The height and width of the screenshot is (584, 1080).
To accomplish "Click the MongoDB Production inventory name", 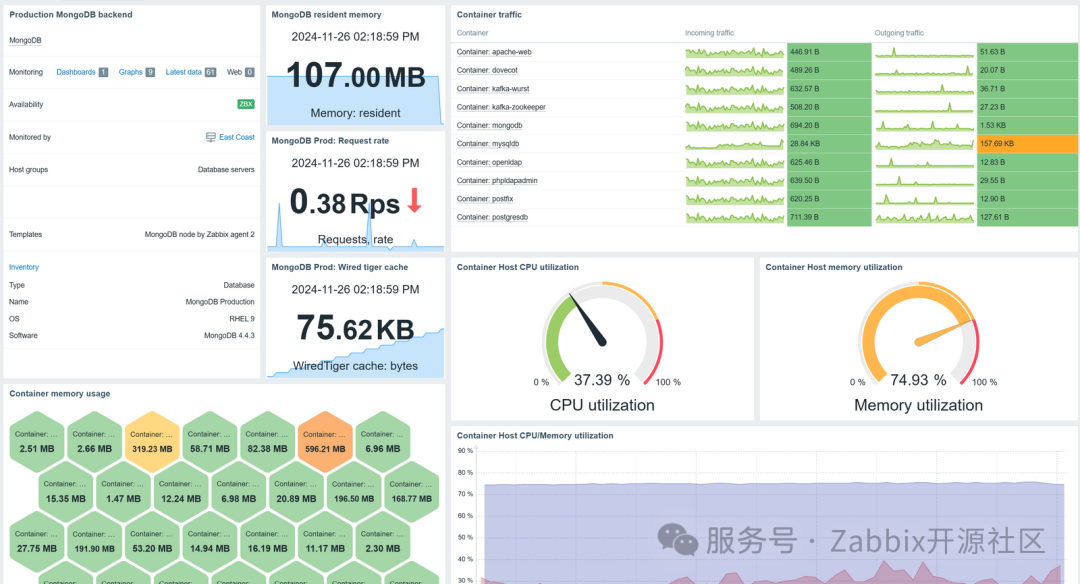I will tap(220, 302).
